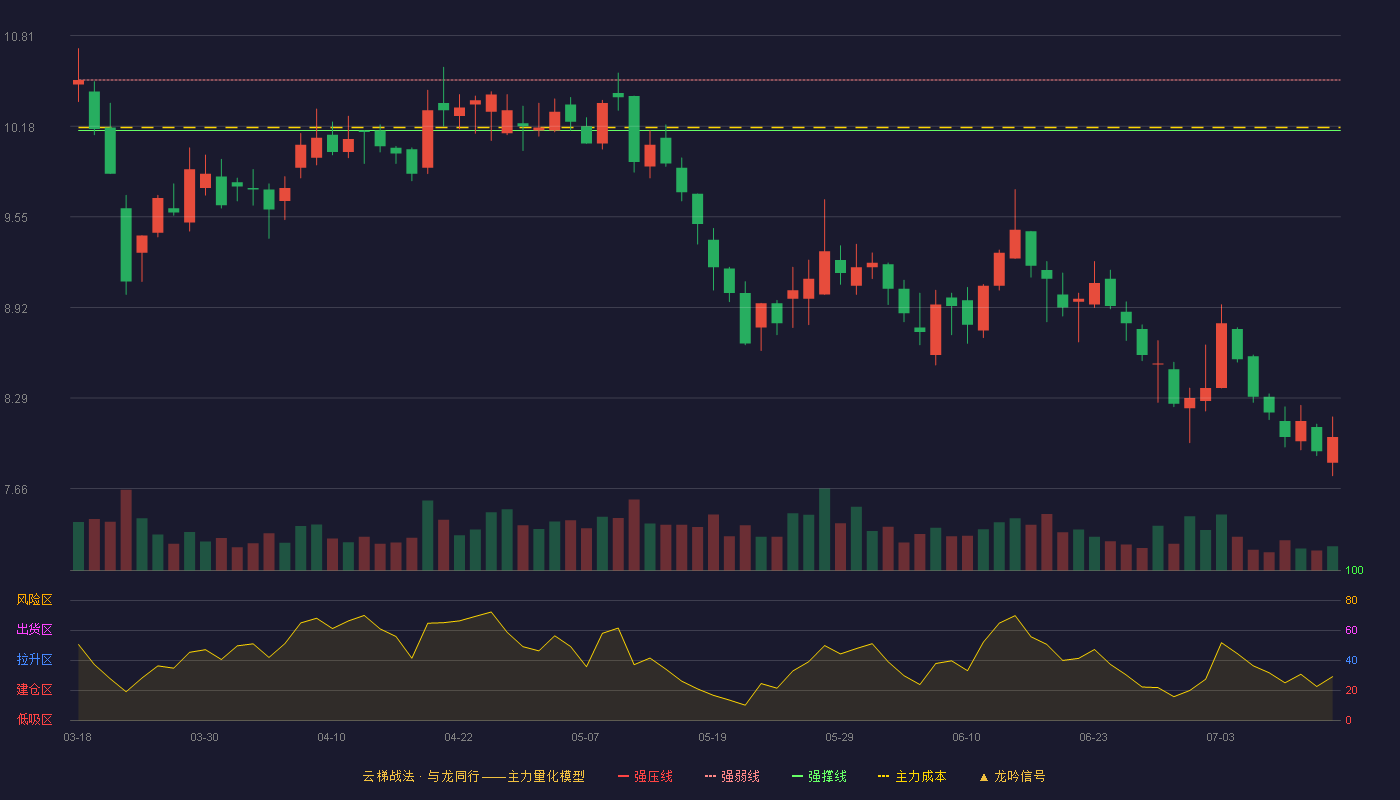Click the 04-22 date label
The image size is (1400, 800).
458,737
